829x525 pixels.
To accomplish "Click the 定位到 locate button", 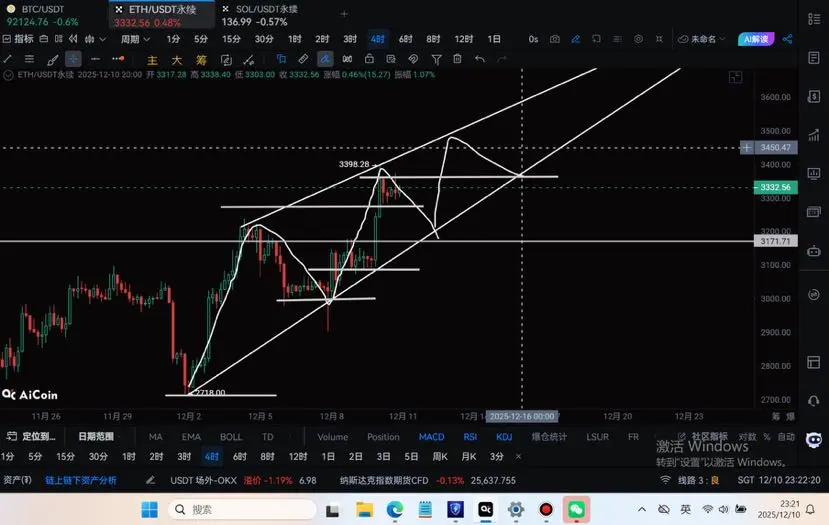I will (31, 437).
